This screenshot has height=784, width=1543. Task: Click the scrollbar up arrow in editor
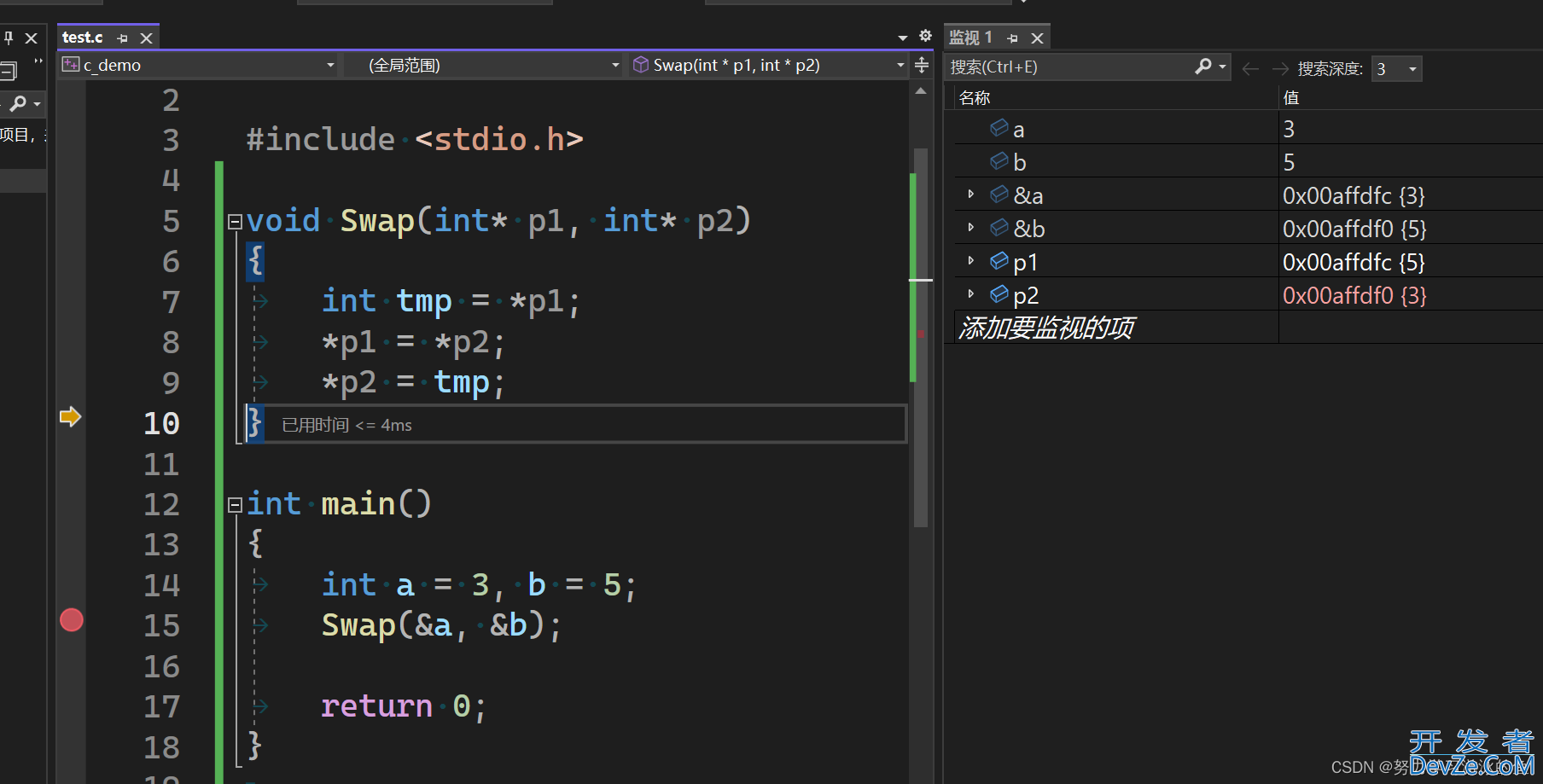[921, 90]
